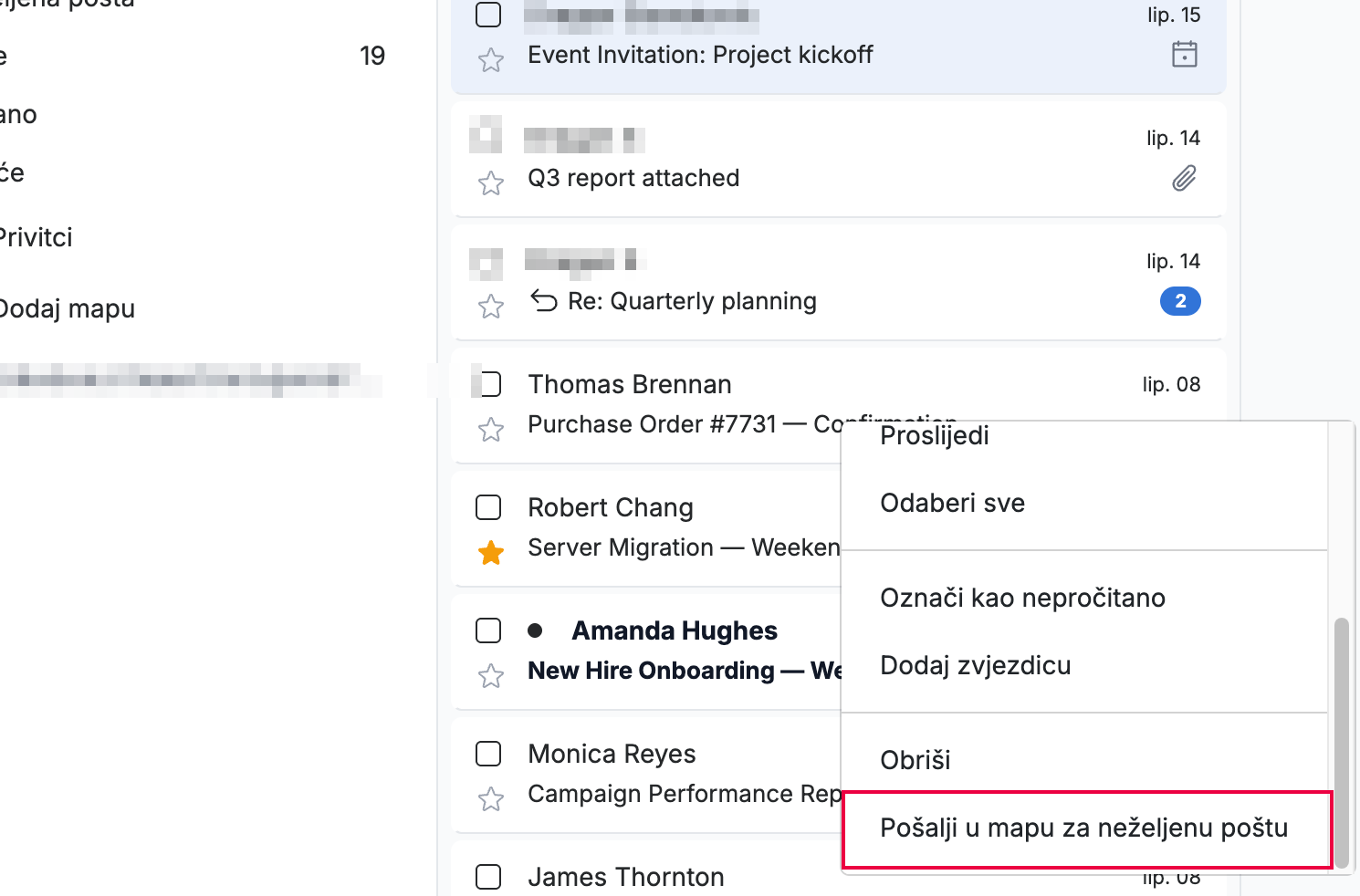This screenshot has height=896, width=1360.
Task: Star the Q3 report attached email
Action: click(491, 183)
